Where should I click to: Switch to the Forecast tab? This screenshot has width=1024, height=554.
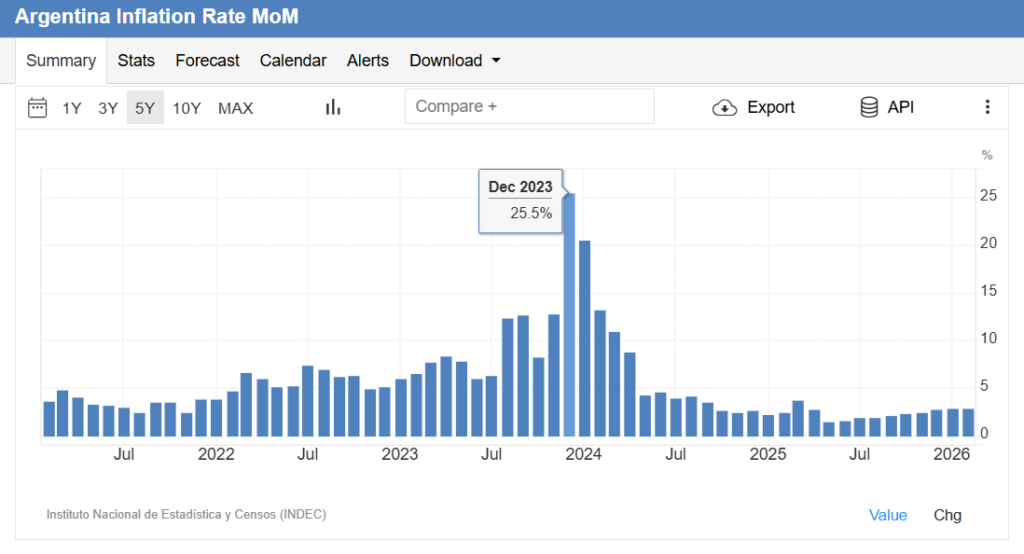pos(207,61)
